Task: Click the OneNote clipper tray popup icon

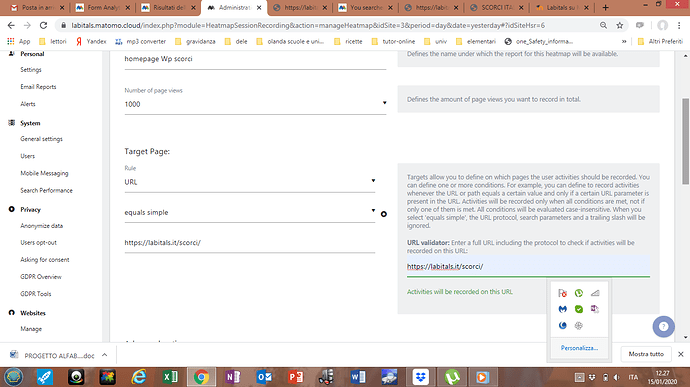Action: (595, 309)
